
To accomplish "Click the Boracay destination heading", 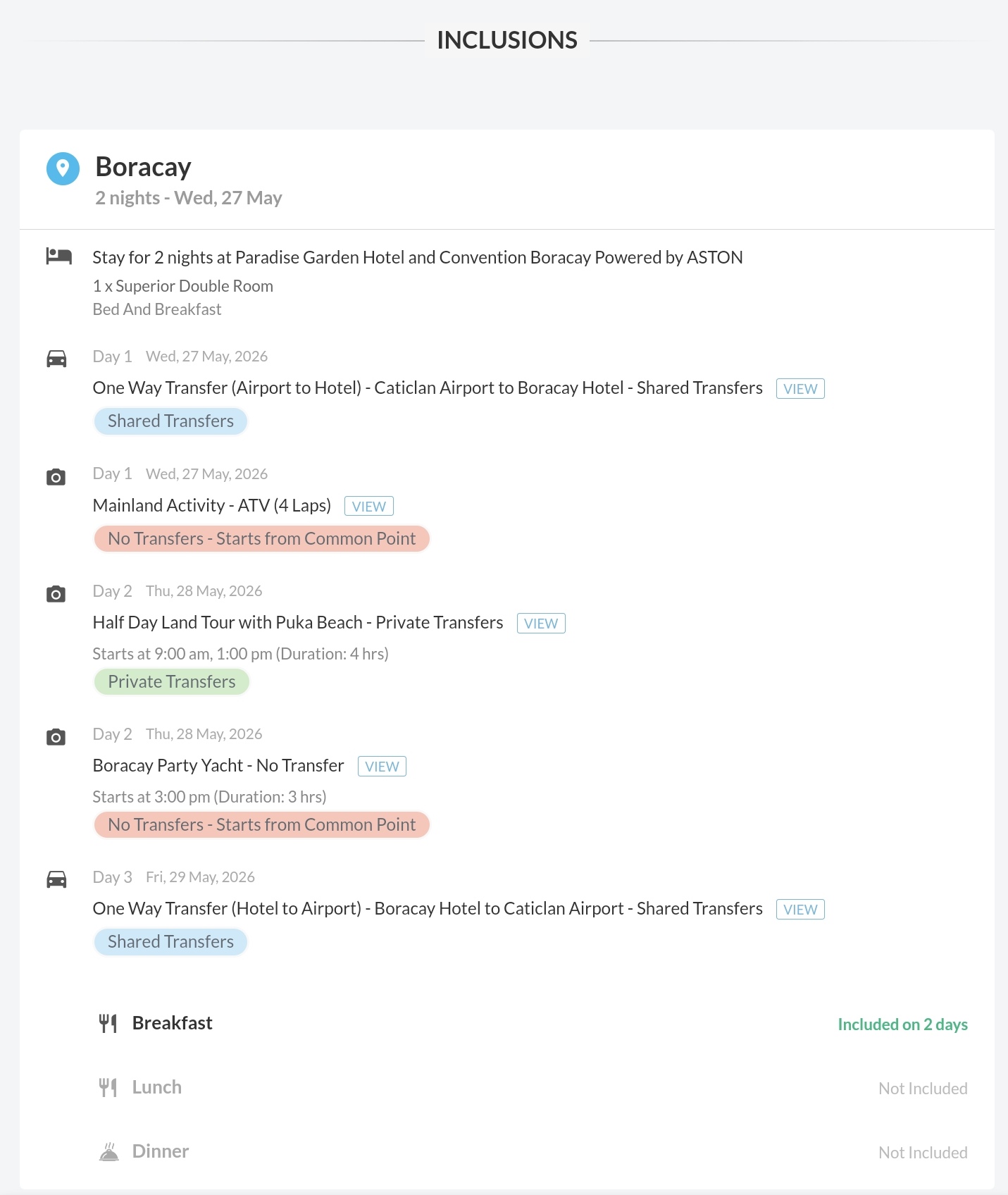I will pyautogui.click(x=144, y=167).
